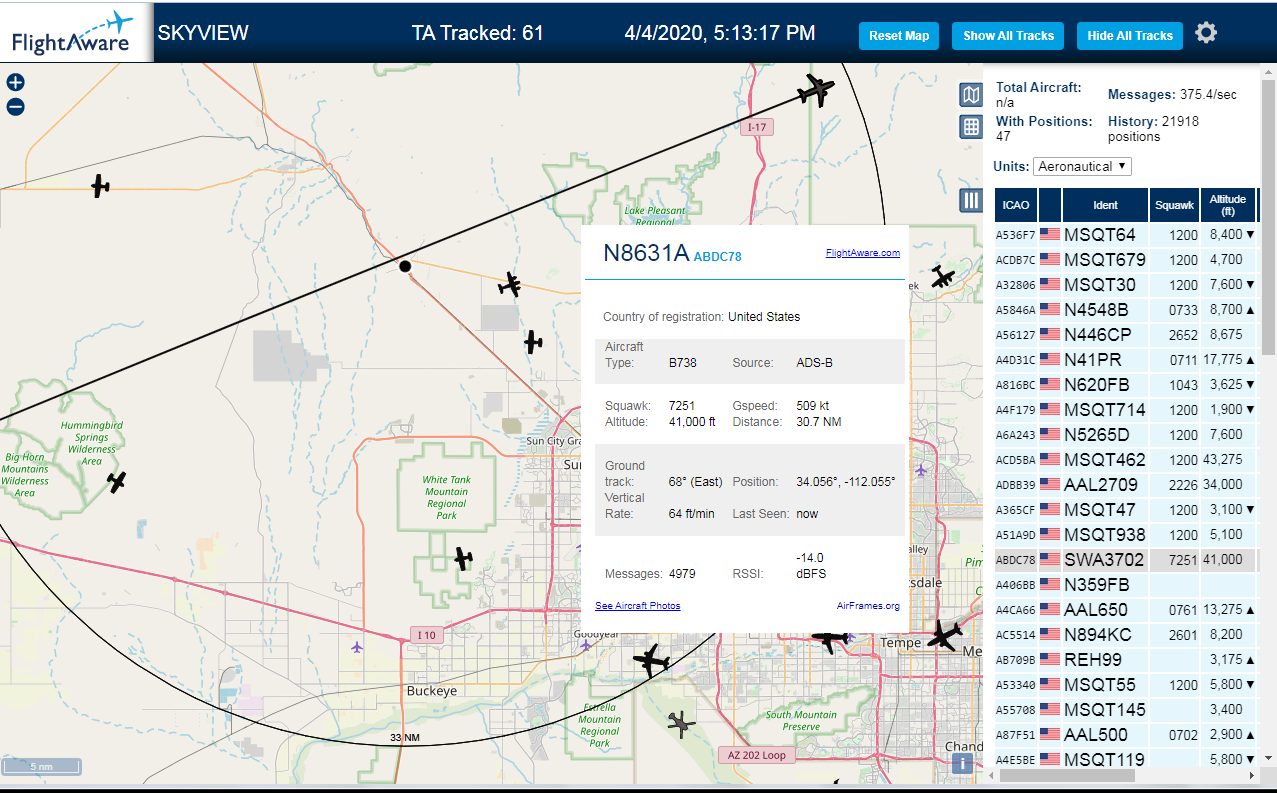This screenshot has height=793, width=1277.
Task: Select the AAL650 row
Action: pyautogui.click(x=1125, y=610)
